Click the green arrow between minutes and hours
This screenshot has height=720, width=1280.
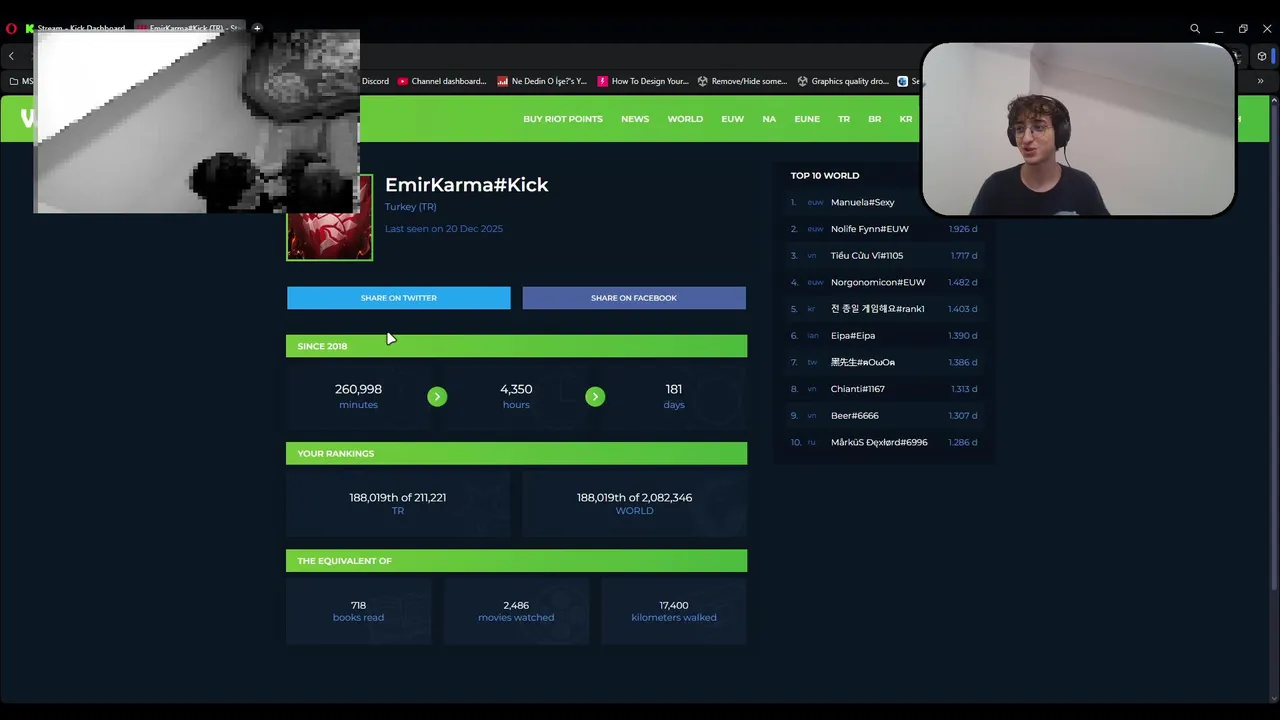(437, 397)
